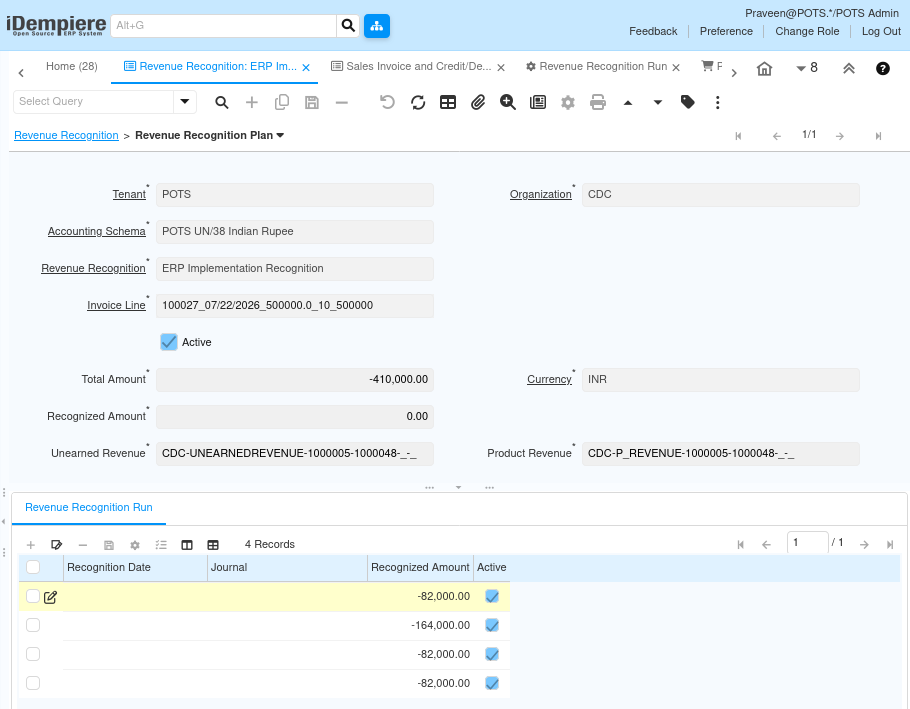Screen dimensions: 910x709
Task: Collapse the detail pane with the small down arrow
Action: pyautogui.click(x=458, y=487)
